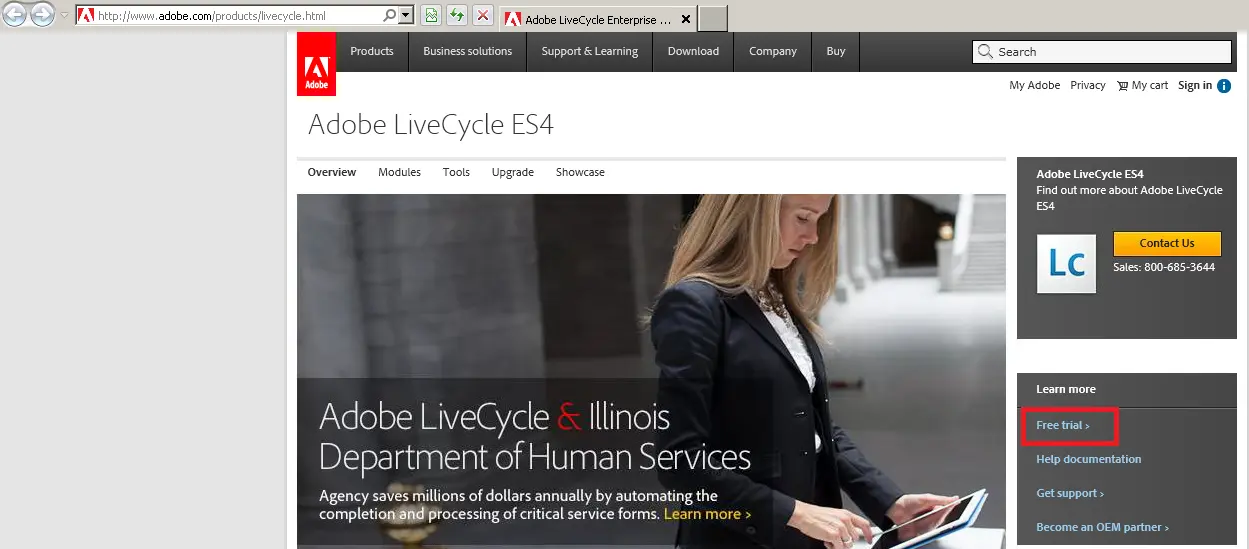Viewport: 1249px width, 549px height.
Task: Click the yellow Contact Us button
Action: tap(1167, 243)
